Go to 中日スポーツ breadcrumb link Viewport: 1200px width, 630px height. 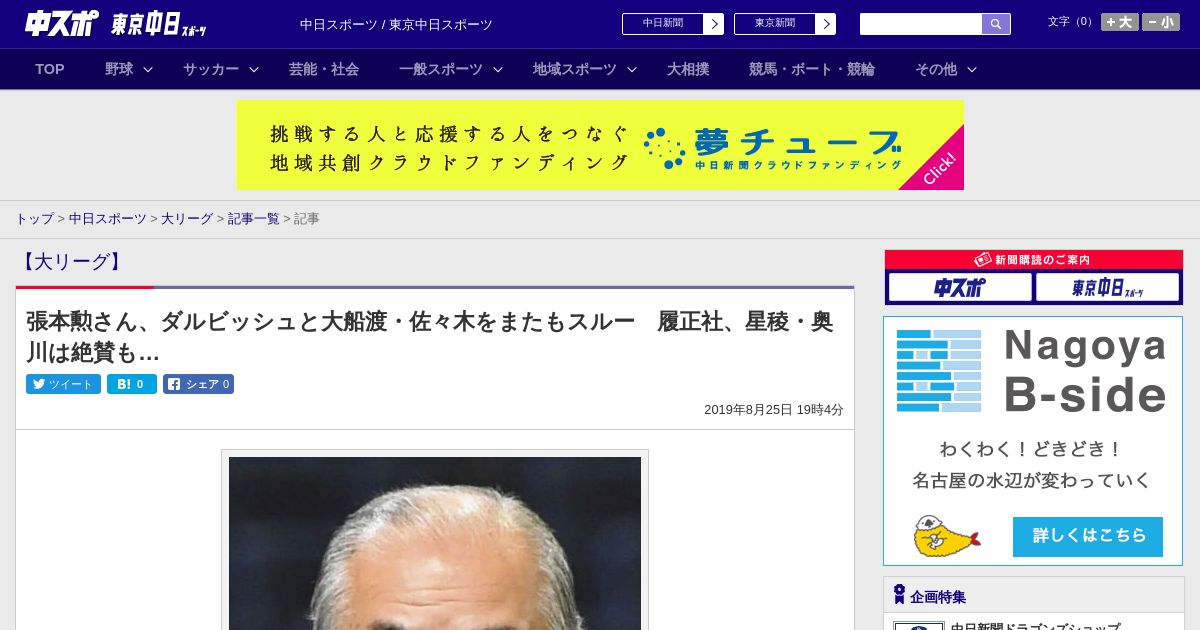point(108,219)
